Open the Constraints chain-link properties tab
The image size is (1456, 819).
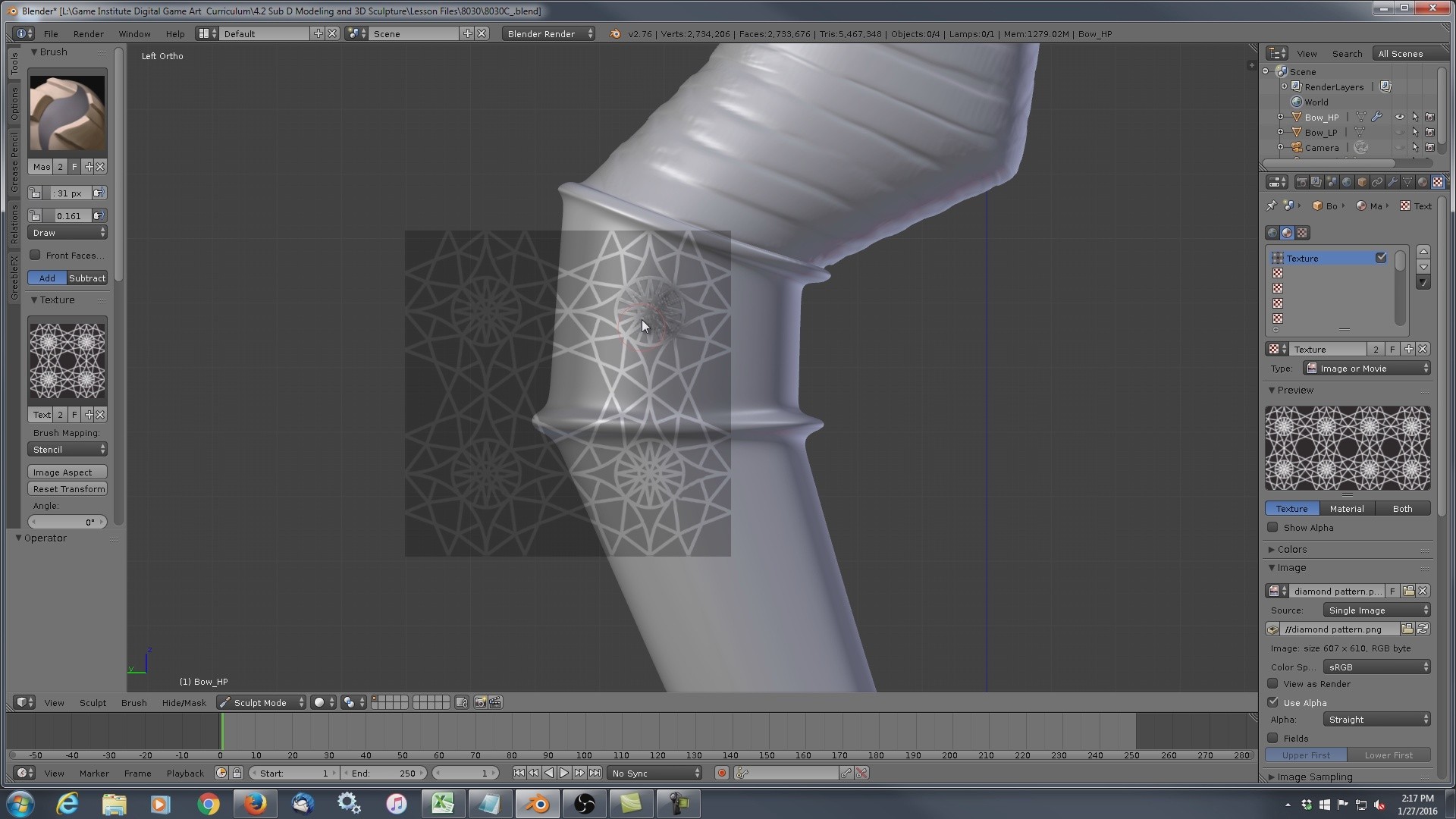(1377, 182)
